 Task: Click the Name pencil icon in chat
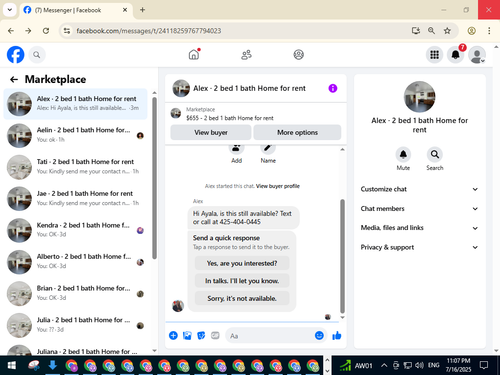268,148
